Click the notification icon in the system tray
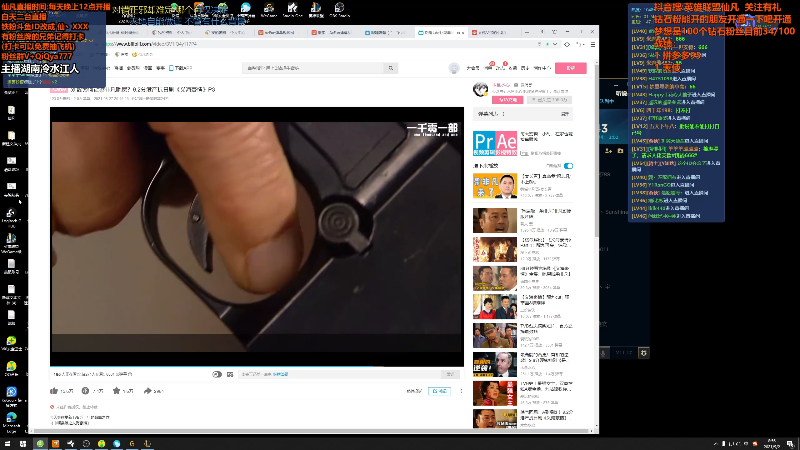Screen dimensions: 800x450 pyautogui.click(x=790, y=444)
